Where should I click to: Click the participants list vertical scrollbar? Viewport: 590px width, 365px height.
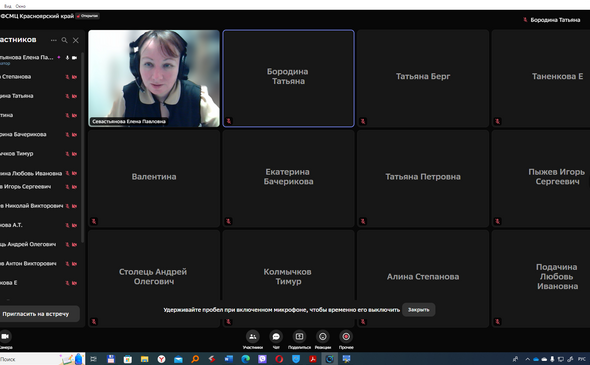point(82,147)
